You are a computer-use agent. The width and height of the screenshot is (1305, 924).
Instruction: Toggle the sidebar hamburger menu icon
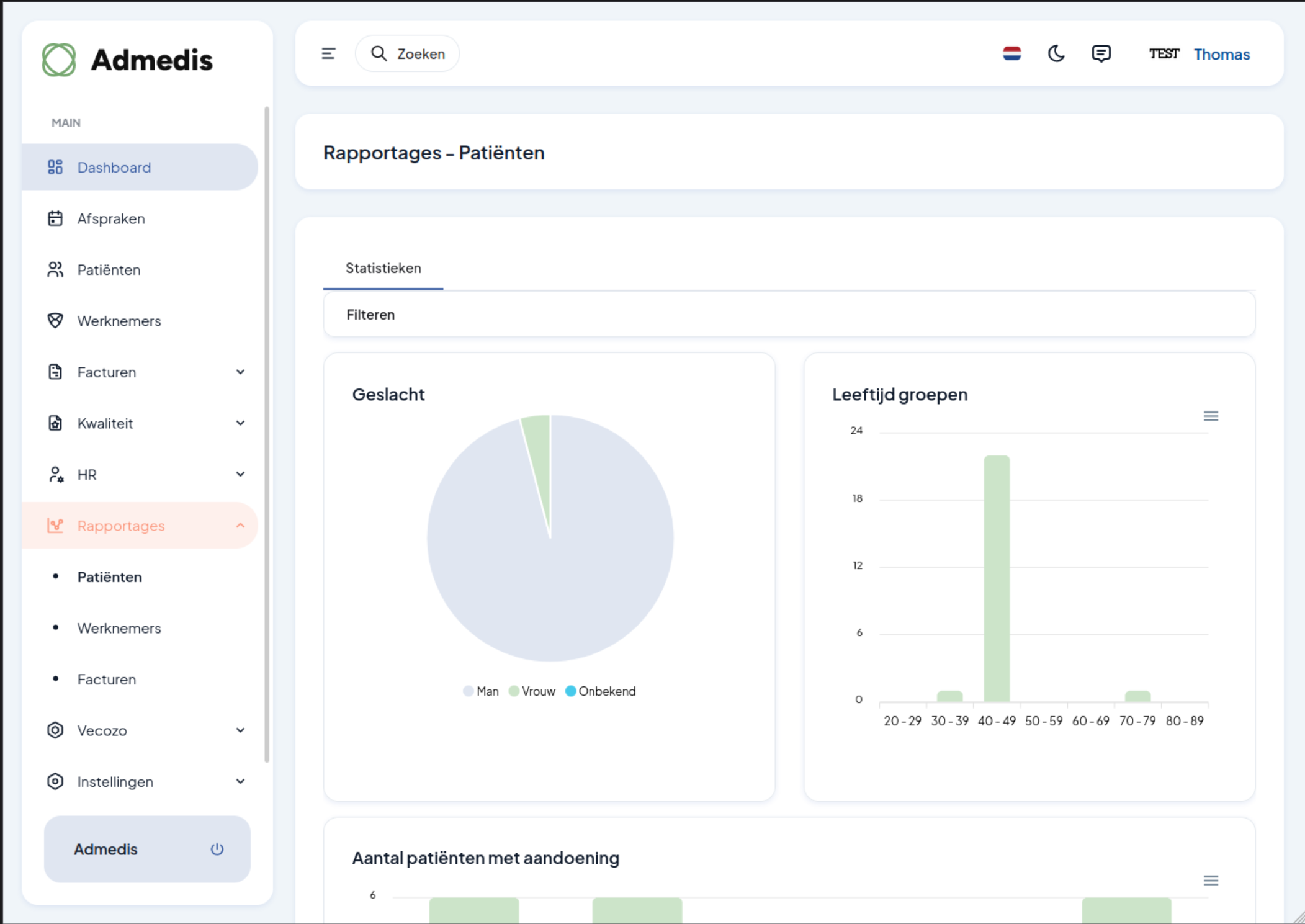click(328, 54)
